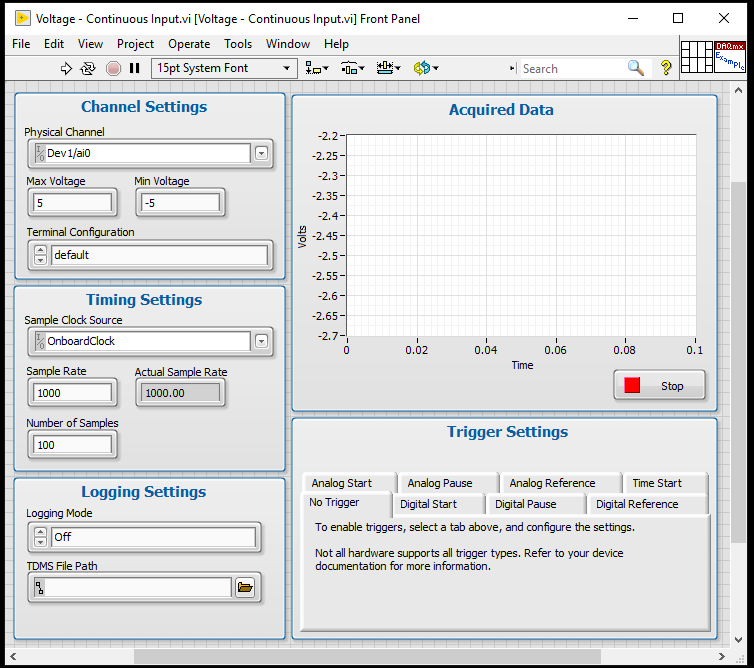754x668 pixels.
Task: Click the Pause toolbar icon
Action: (135, 68)
